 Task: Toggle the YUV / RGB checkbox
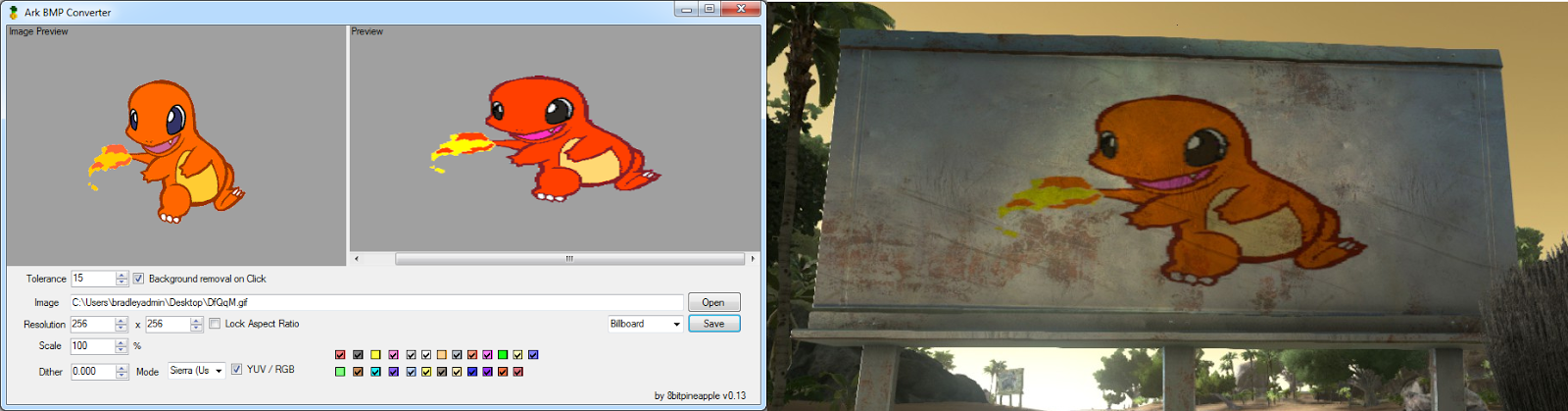click(x=236, y=370)
